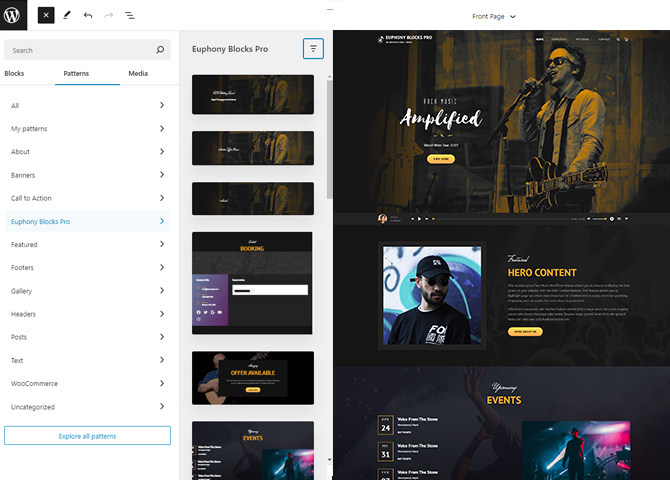Image resolution: width=670 pixels, height=480 pixels.
Task: Switch to the Blocks tab
Action: [x=15, y=73]
